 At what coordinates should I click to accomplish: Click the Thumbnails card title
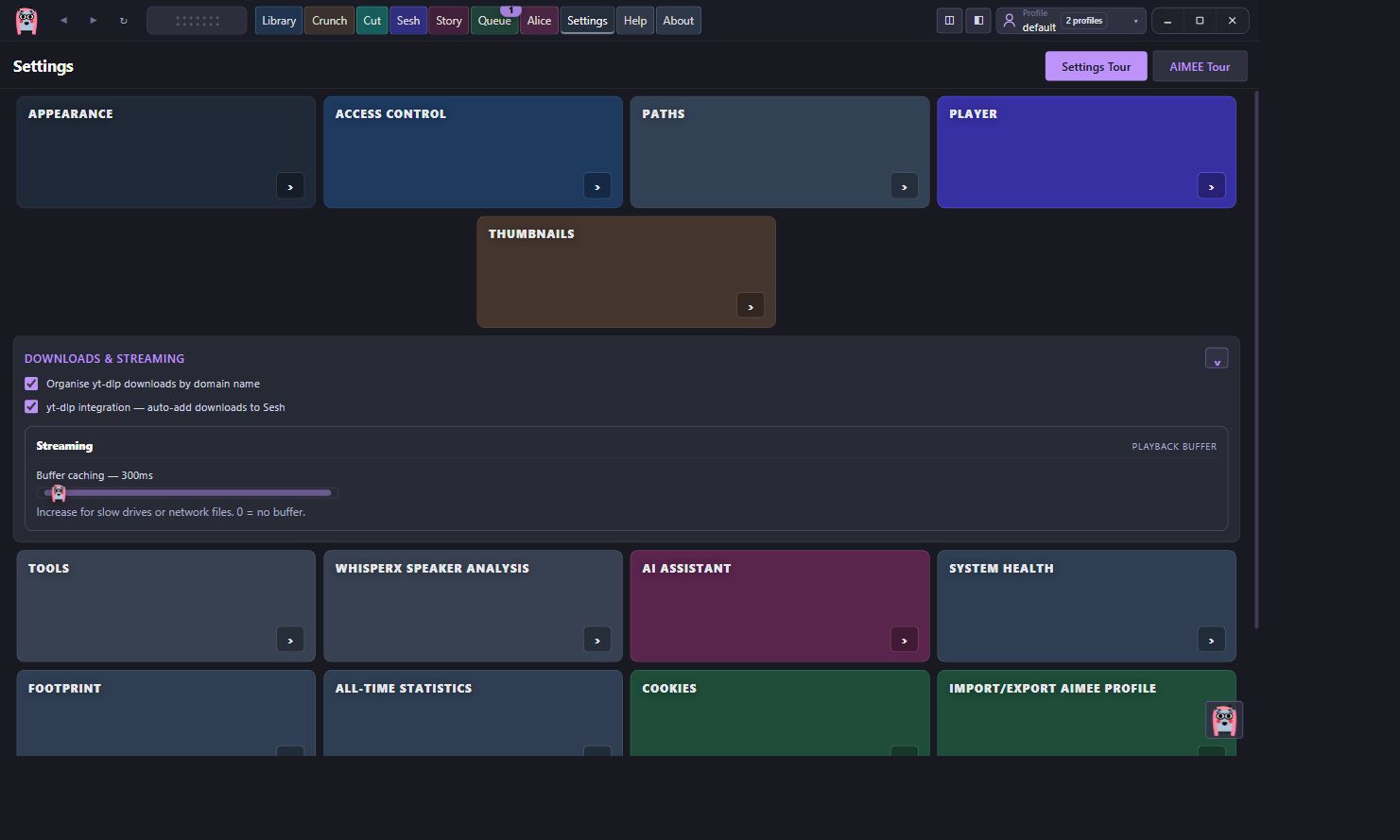click(531, 233)
